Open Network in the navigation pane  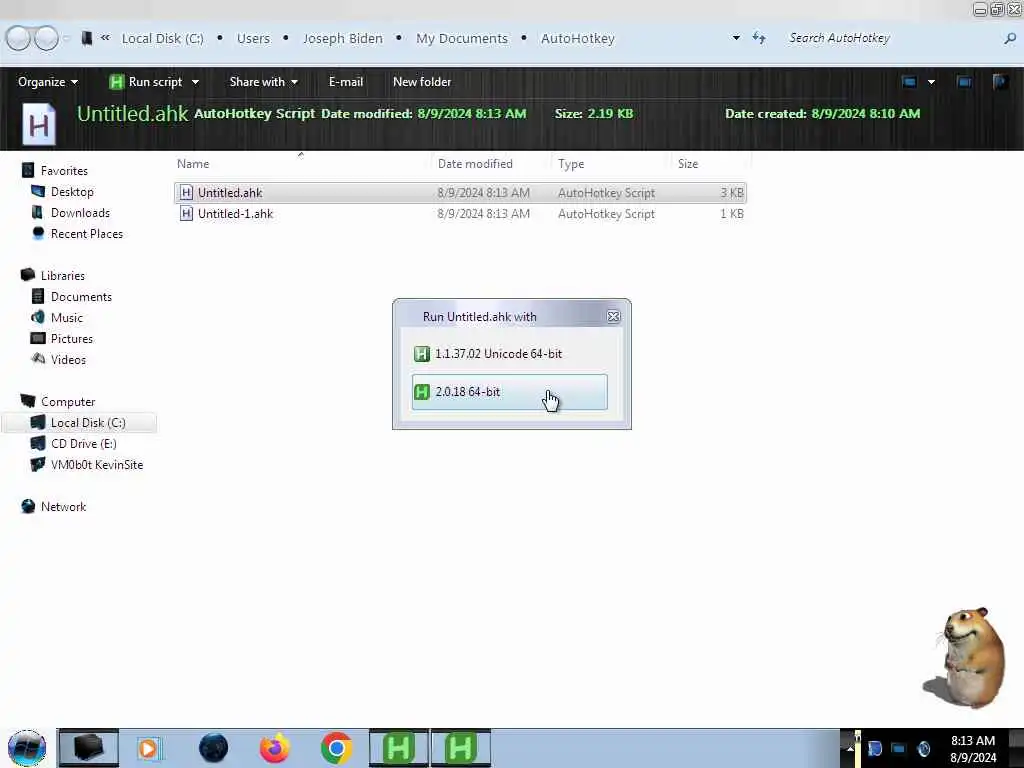[63, 507]
